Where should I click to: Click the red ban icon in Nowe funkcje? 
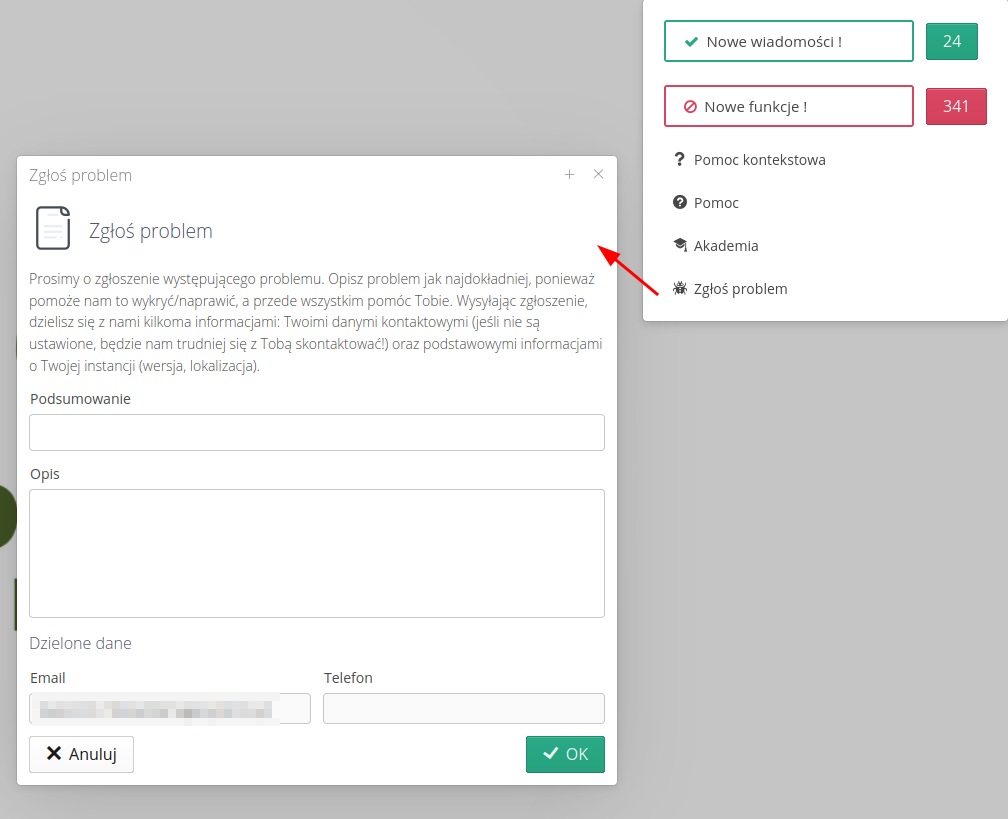(690, 106)
